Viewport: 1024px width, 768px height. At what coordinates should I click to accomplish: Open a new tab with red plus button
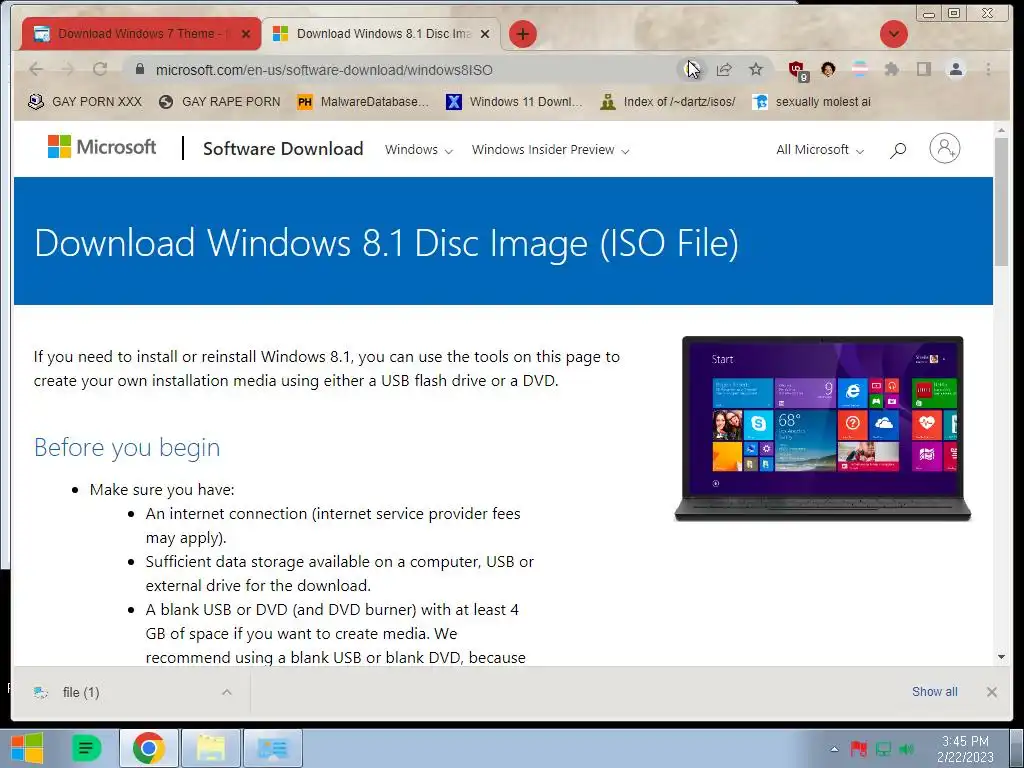point(522,34)
